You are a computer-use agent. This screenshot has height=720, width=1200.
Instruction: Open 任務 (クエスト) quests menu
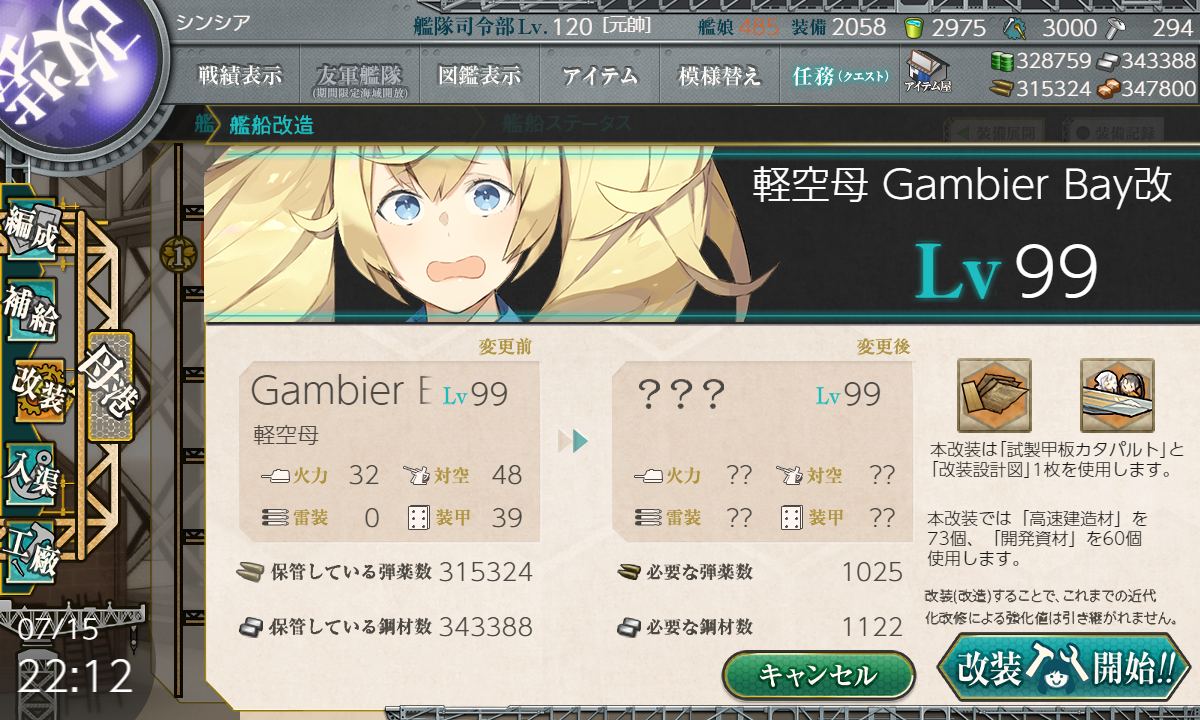click(x=840, y=75)
